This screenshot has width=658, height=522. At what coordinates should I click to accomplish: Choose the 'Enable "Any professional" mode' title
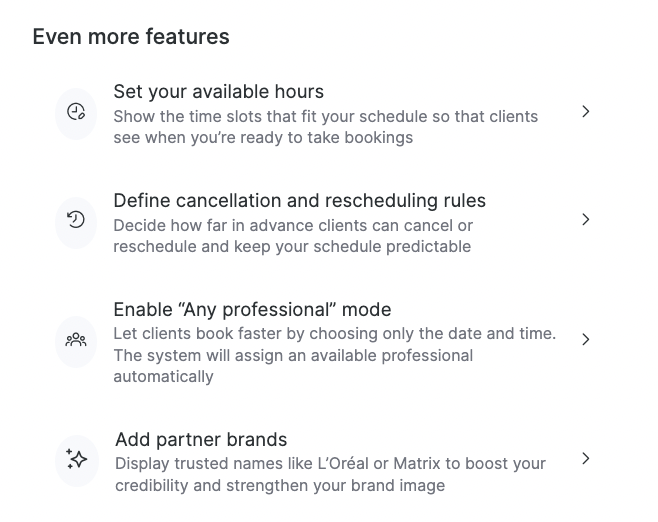pos(252,309)
